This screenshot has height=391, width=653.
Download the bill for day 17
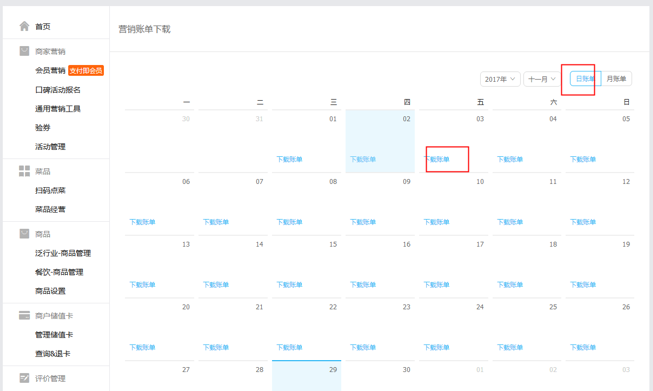(436, 285)
